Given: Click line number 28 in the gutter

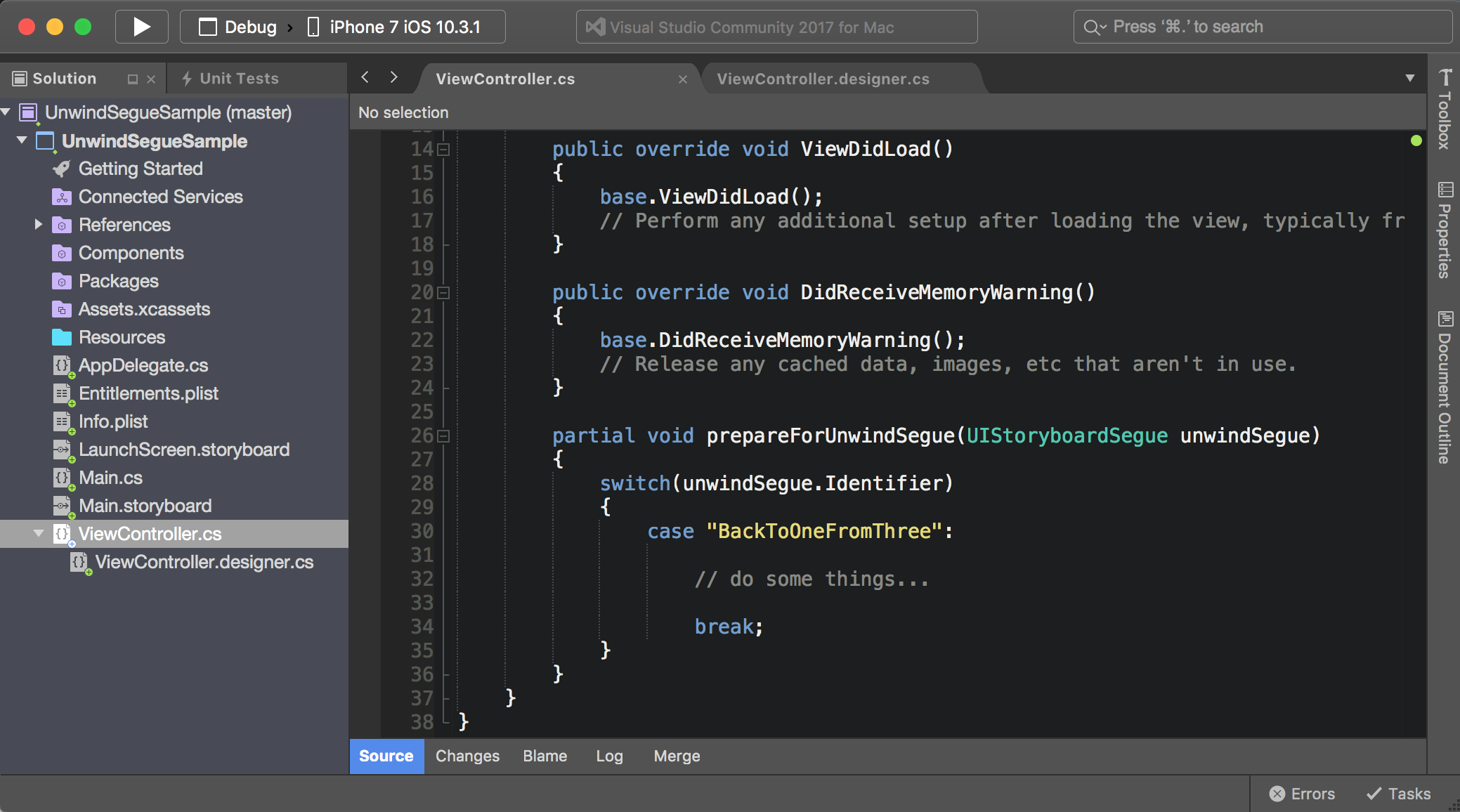Looking at the screenshot, I should coord(422,483).
